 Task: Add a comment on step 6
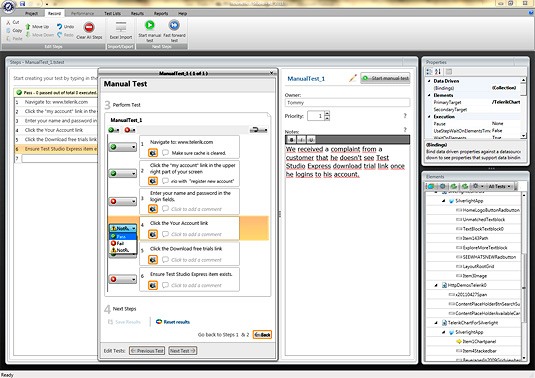[x=196, y=285]
